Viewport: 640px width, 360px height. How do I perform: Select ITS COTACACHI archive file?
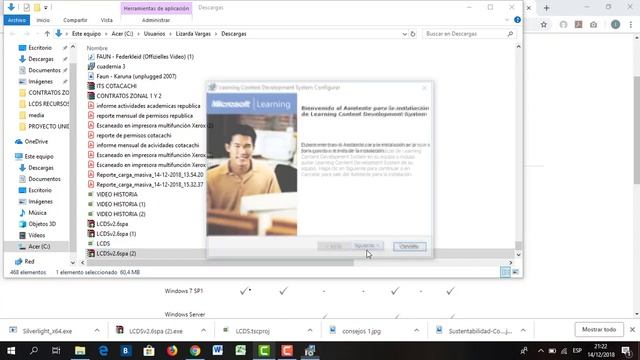[116, 86]
